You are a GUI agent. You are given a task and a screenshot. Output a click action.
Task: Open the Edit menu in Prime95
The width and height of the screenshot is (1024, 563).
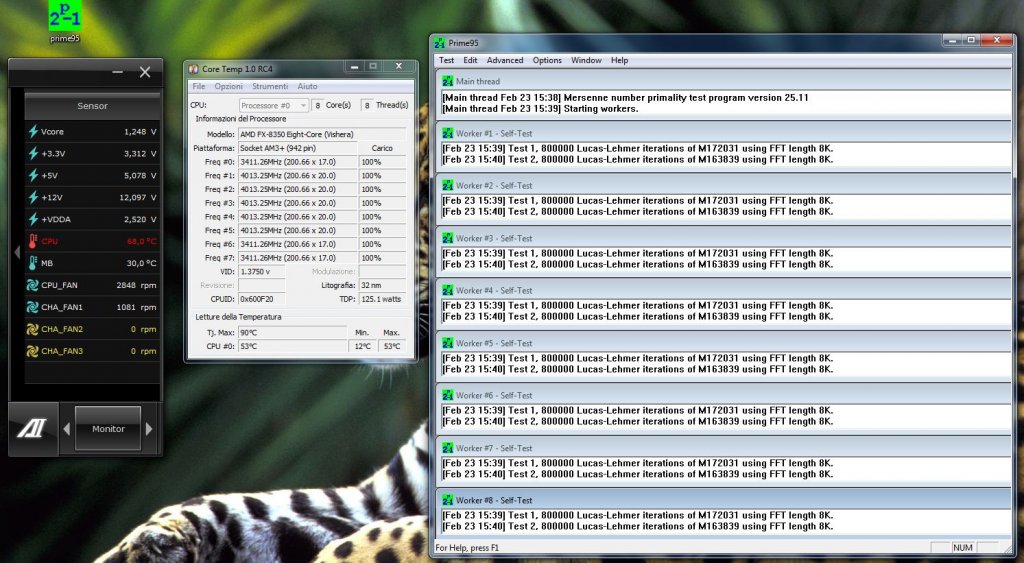click(470, 60)
